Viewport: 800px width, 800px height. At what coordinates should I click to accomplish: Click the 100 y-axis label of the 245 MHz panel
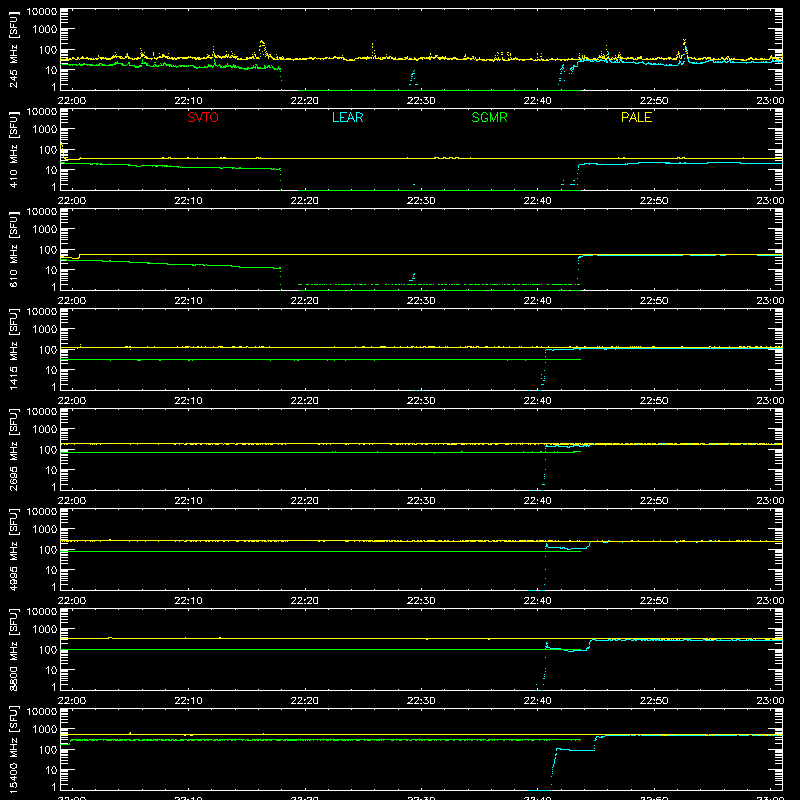pyautogui.click(x=47, y=50)
